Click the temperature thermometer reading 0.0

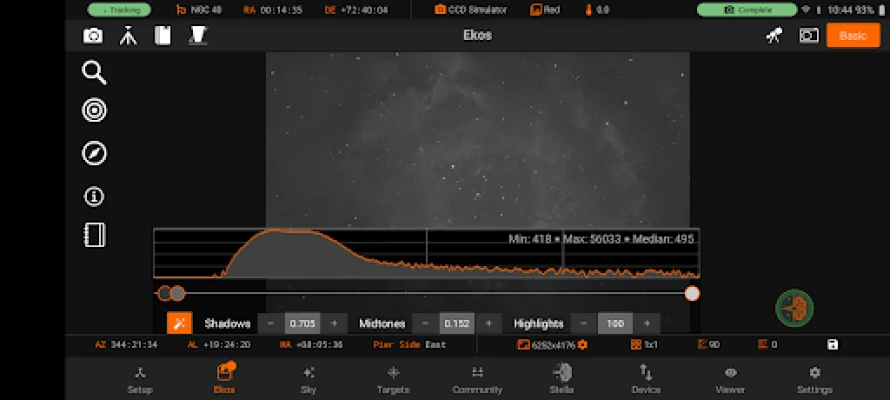pos(597,10)
